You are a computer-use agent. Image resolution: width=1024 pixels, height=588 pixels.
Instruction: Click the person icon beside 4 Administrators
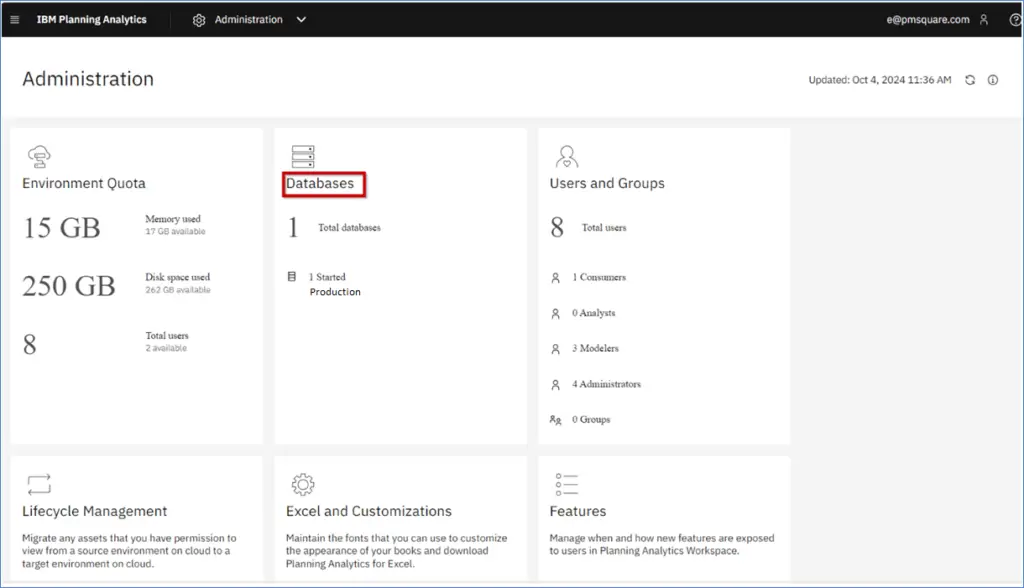[555, 385]
